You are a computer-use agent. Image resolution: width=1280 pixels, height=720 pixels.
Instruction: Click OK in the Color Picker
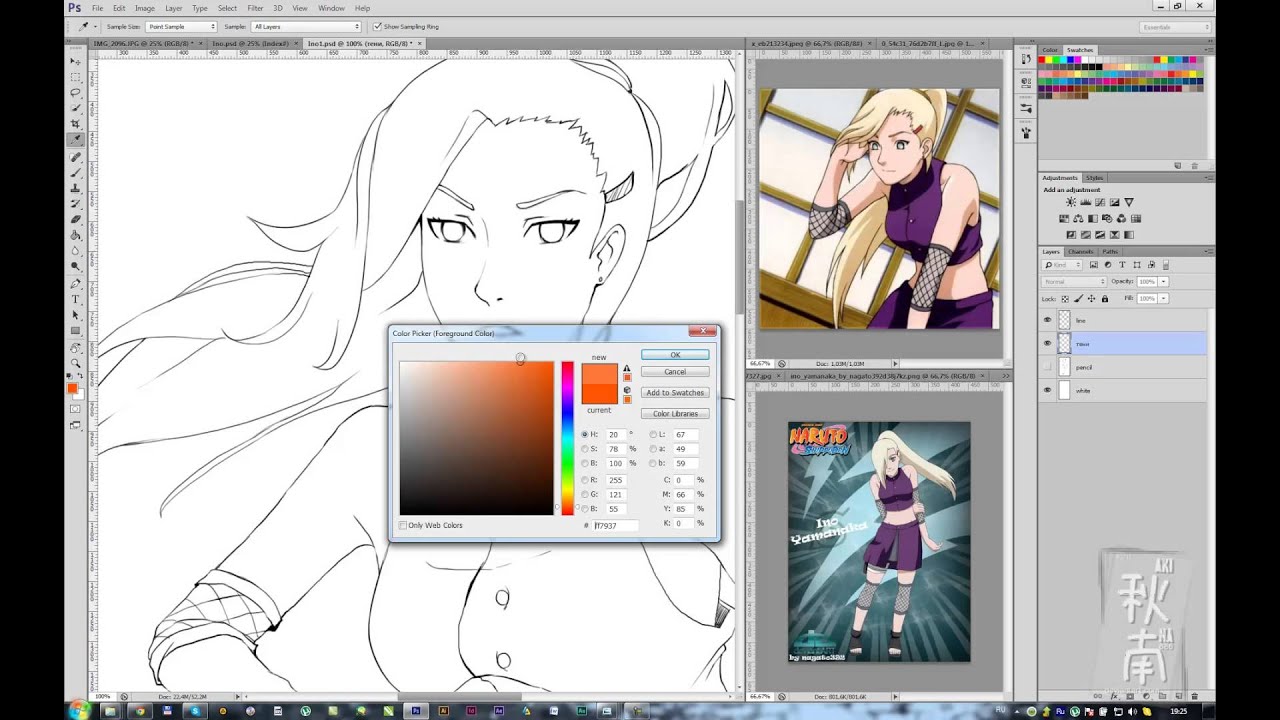[675, 354]
